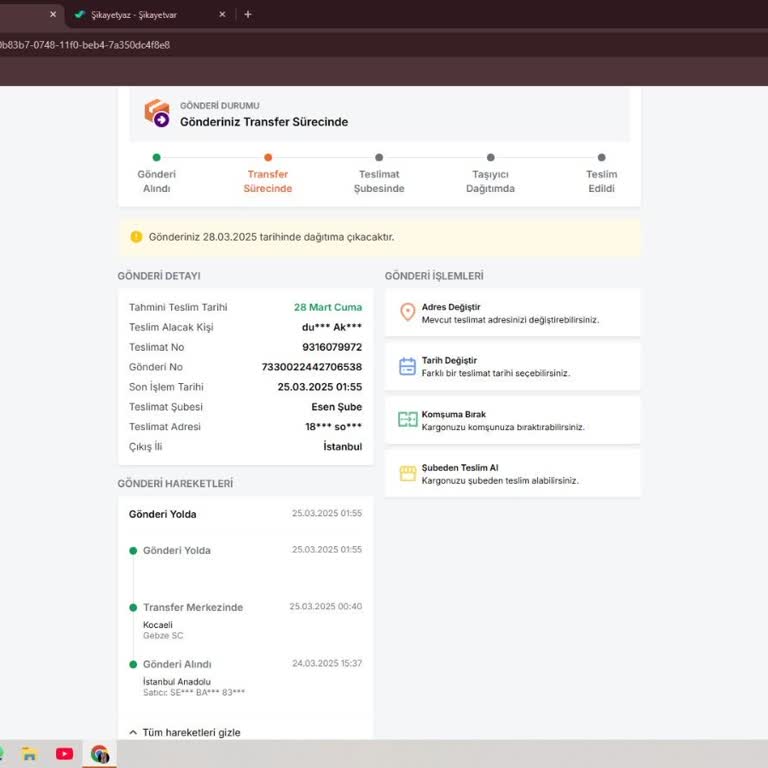This screenshot has width=768, height=768.
Task: Click the Gönderiniz Transfer Sürecinde heading
Action: (264, 122)
